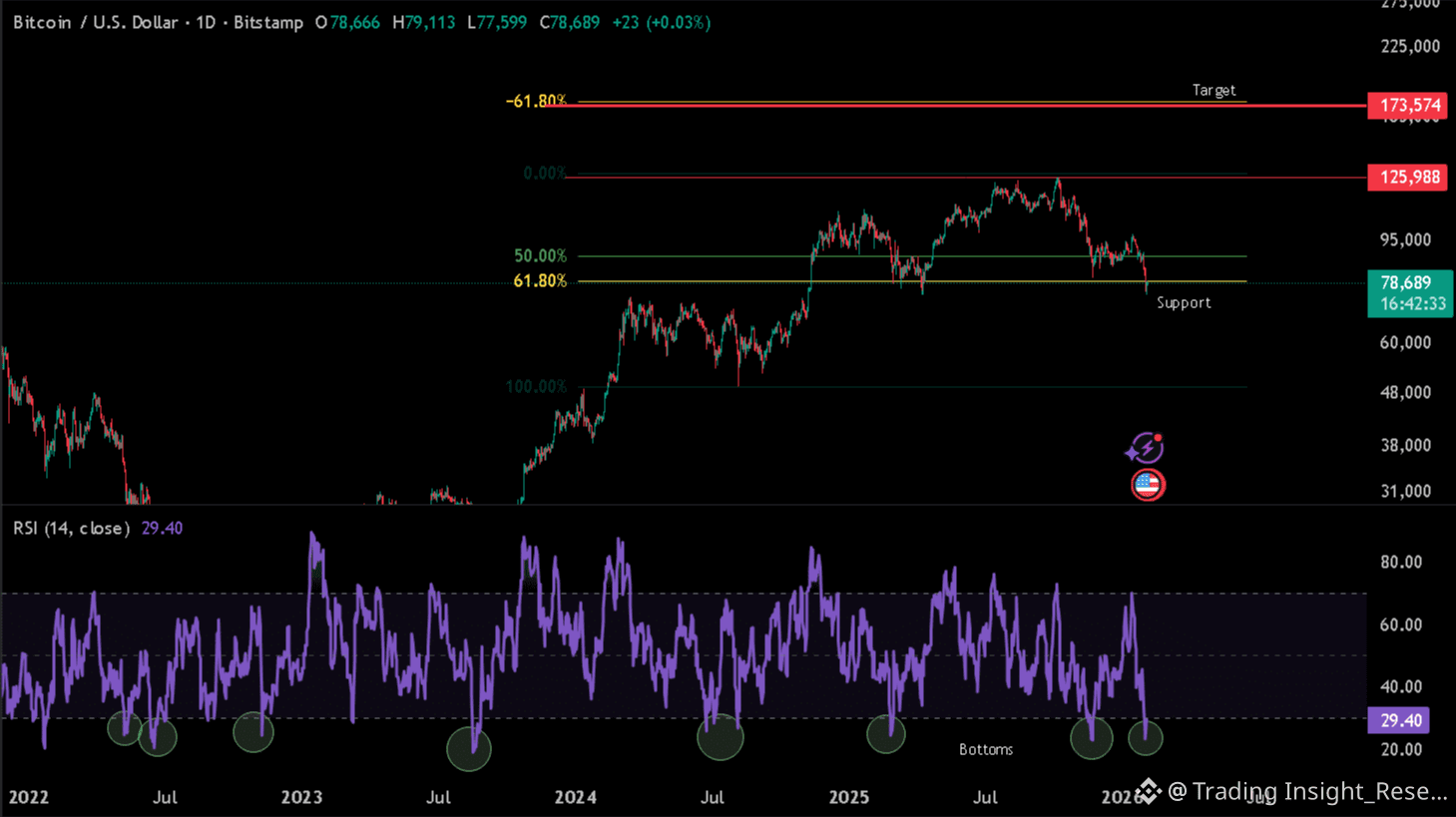Click the 20.00 RSI axis value
The width and height of the screenshot is (1456, 817).
(1401, 749)
